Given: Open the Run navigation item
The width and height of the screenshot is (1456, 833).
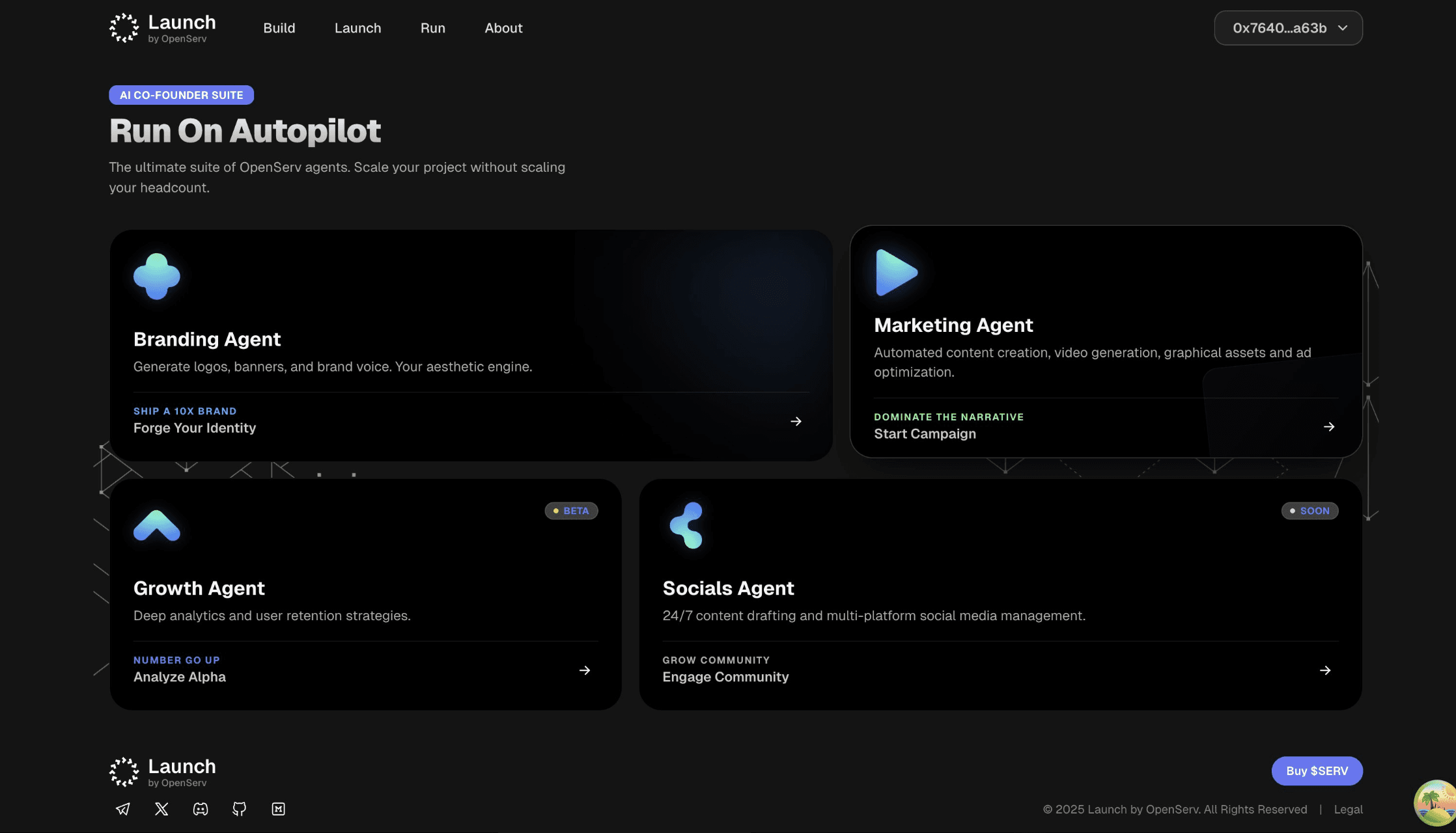Looking at the screenshot, I should click(x=432, y=28).
